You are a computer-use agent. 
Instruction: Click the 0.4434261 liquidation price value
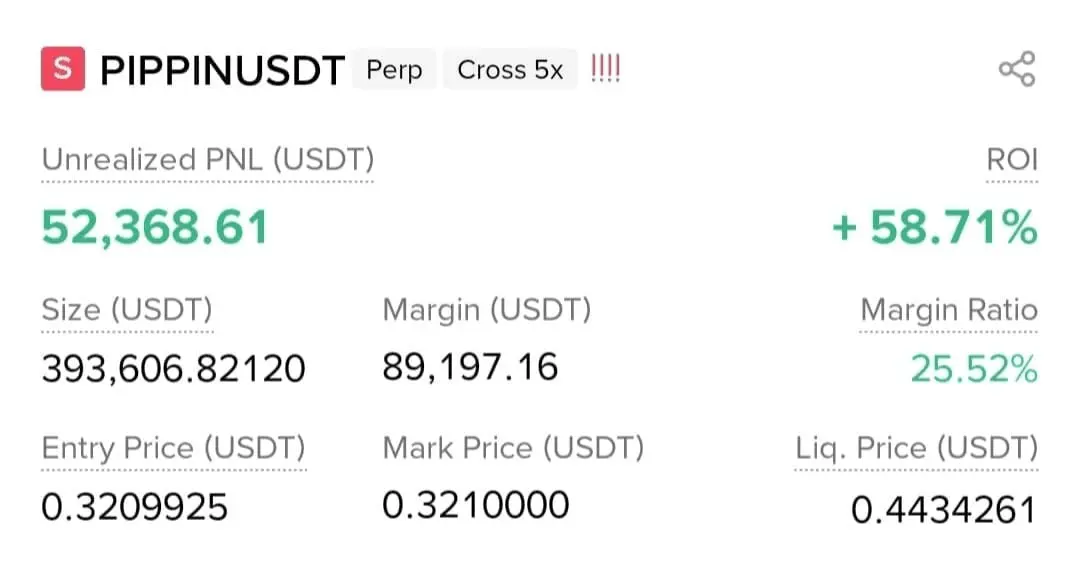tap(942, 510)
